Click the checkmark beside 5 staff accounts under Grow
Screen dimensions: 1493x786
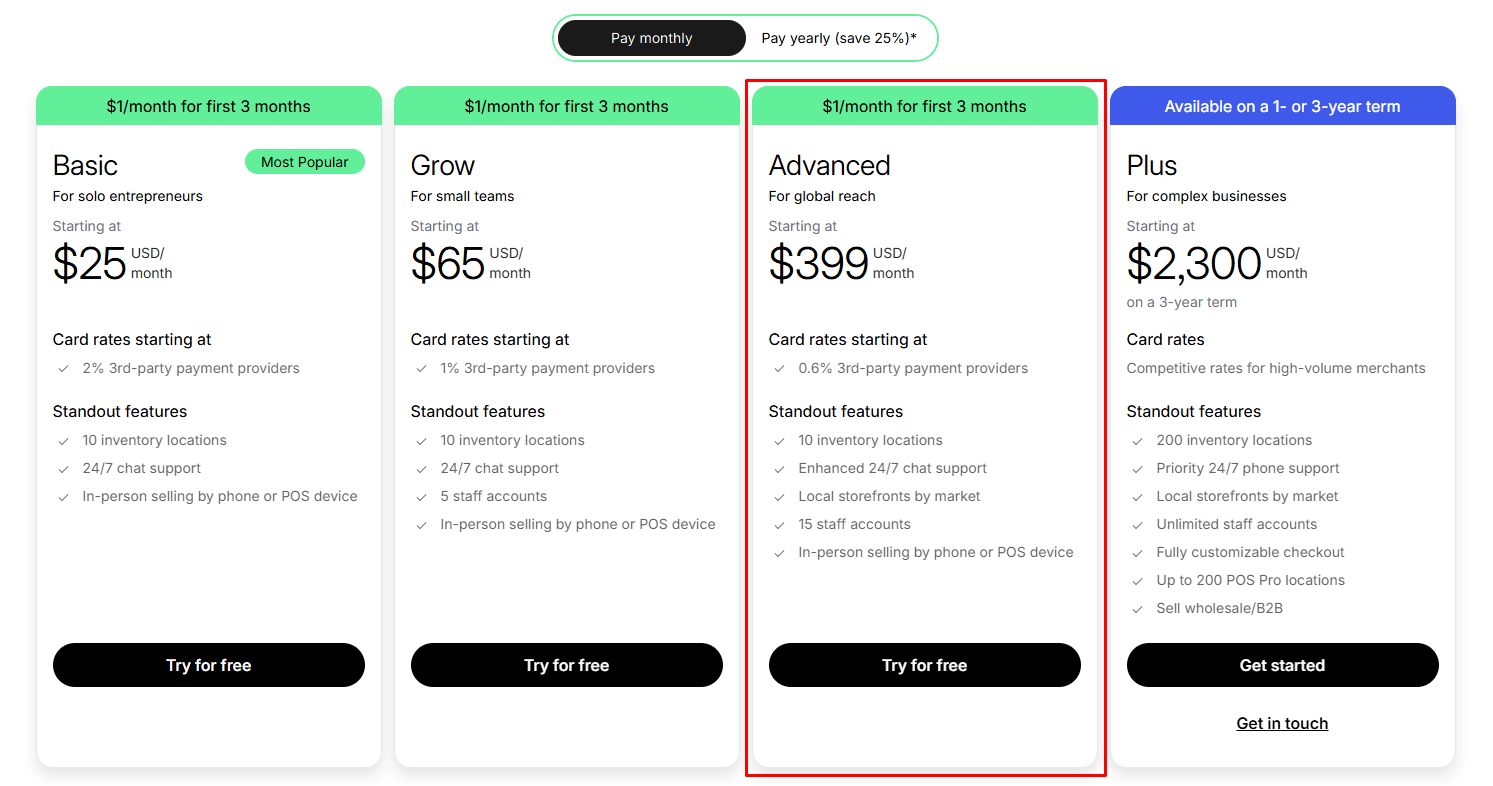coord(421,496)
